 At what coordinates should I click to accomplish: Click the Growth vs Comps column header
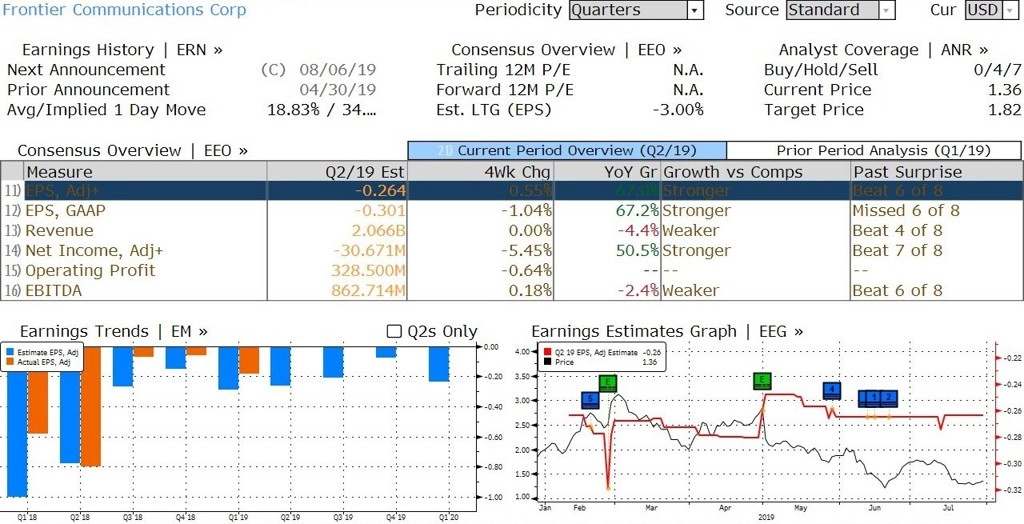[755, 172]
